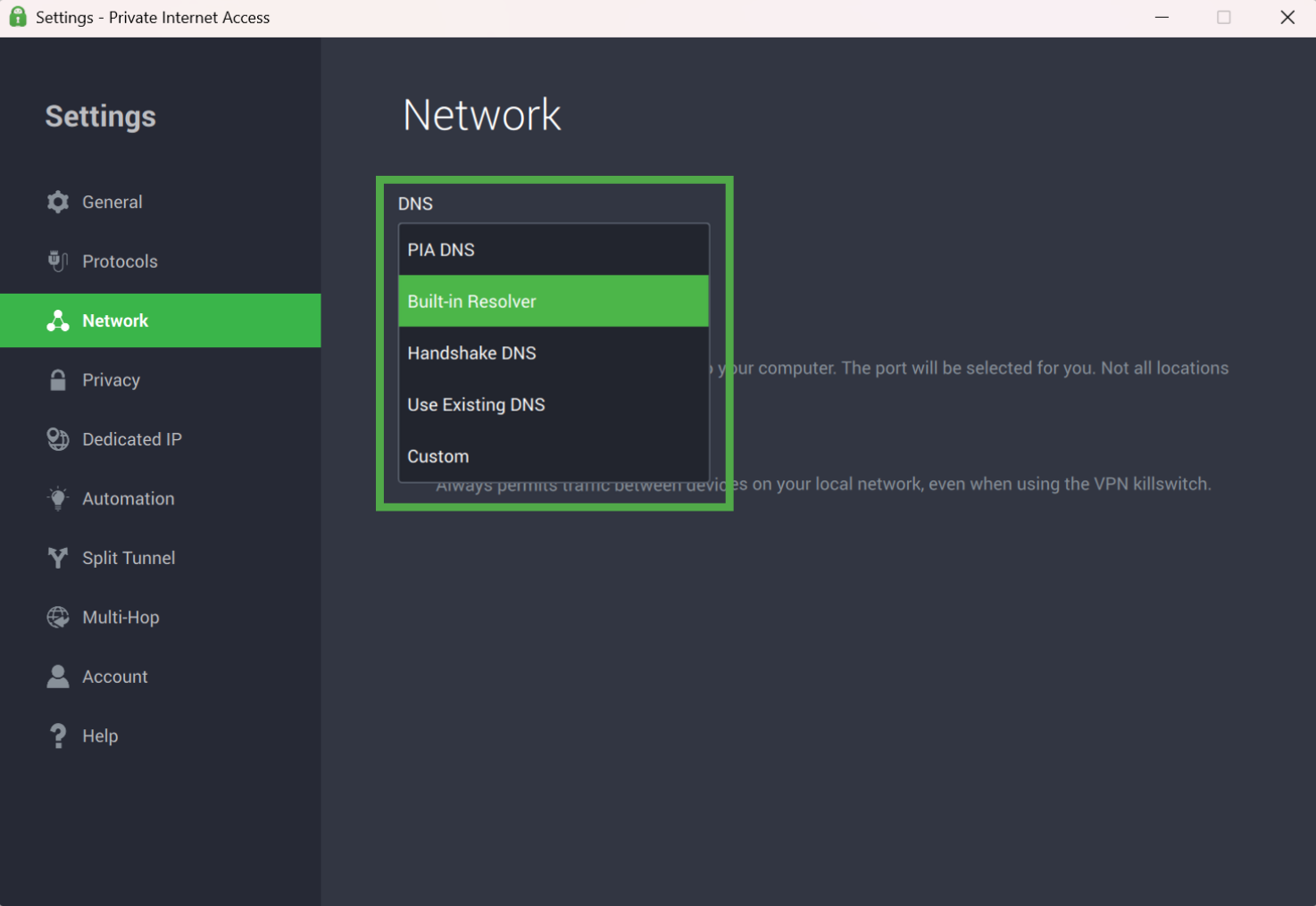Open Split Tunnel settings
Viewport: 1316px width, 906px height.
point(161,558)
